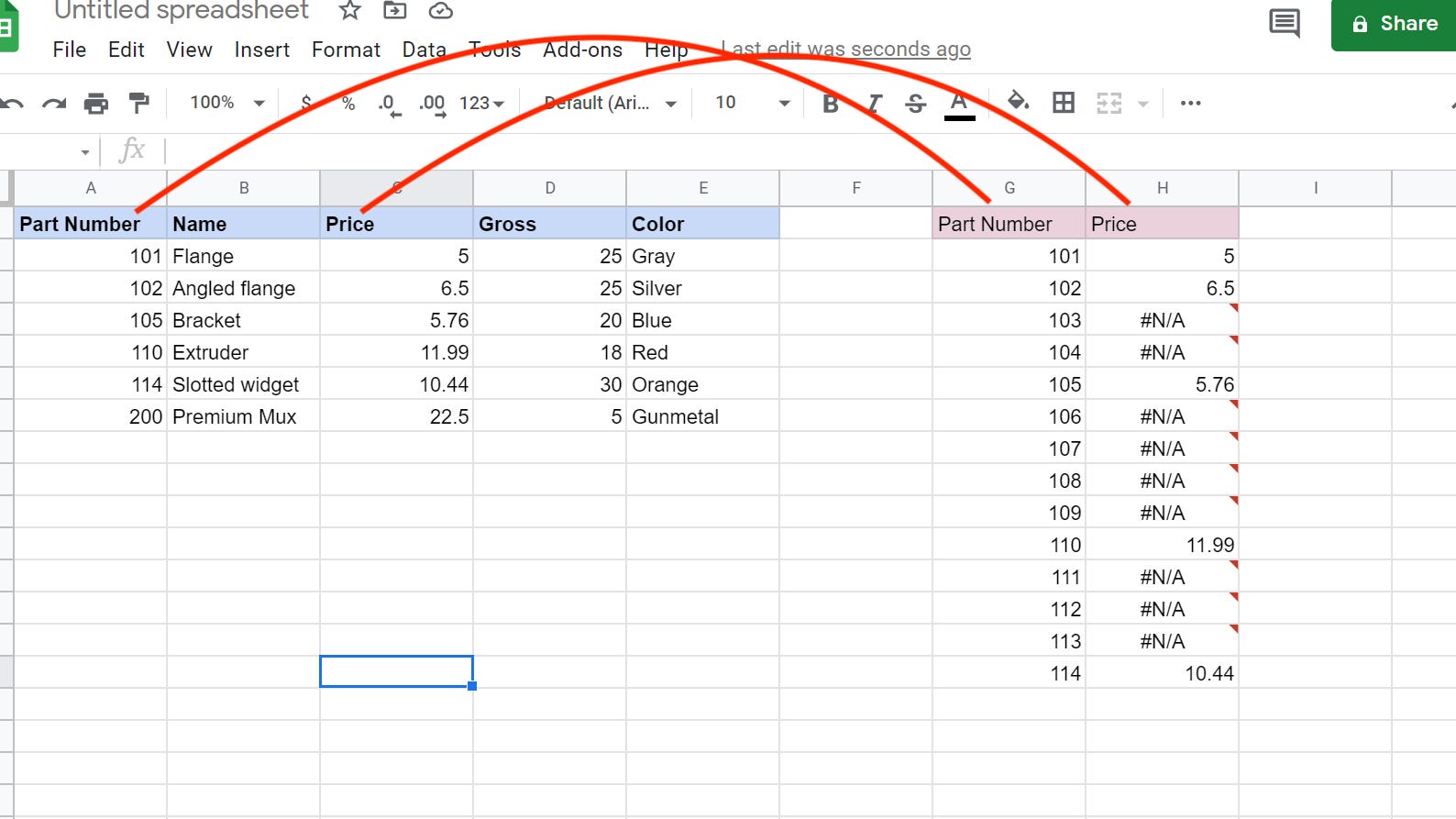Open the text color picker
The width and height of the screenshot is (1456, 819).
960,104
